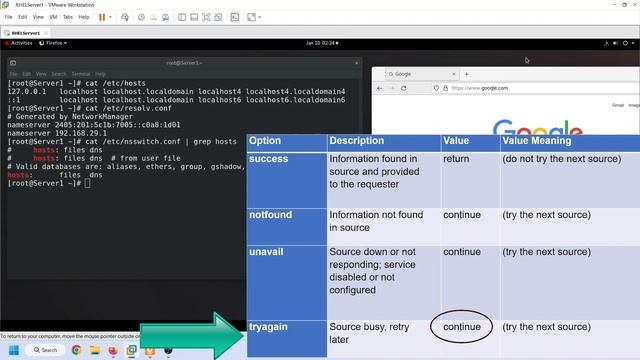
Task: Click the 'tryagain' option cell
Action: pos(287,338)
